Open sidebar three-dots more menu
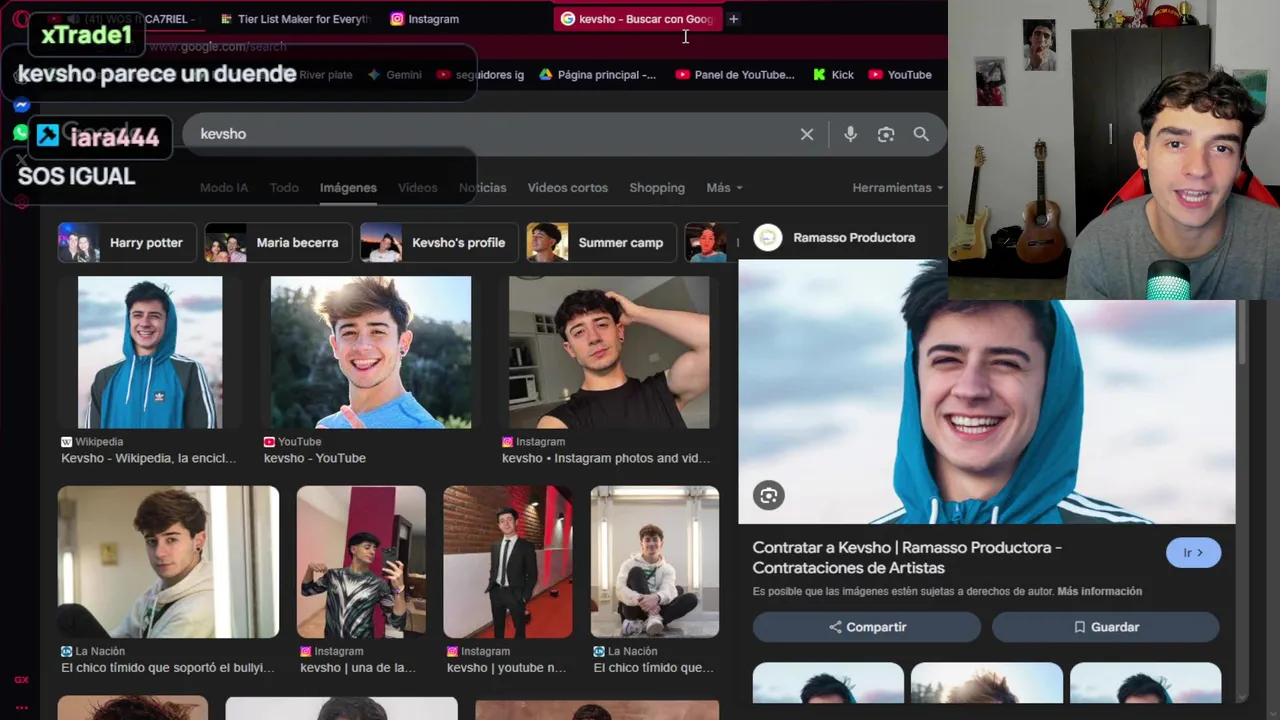This screenshot has height=720, width=1280. tap(21, 707)
